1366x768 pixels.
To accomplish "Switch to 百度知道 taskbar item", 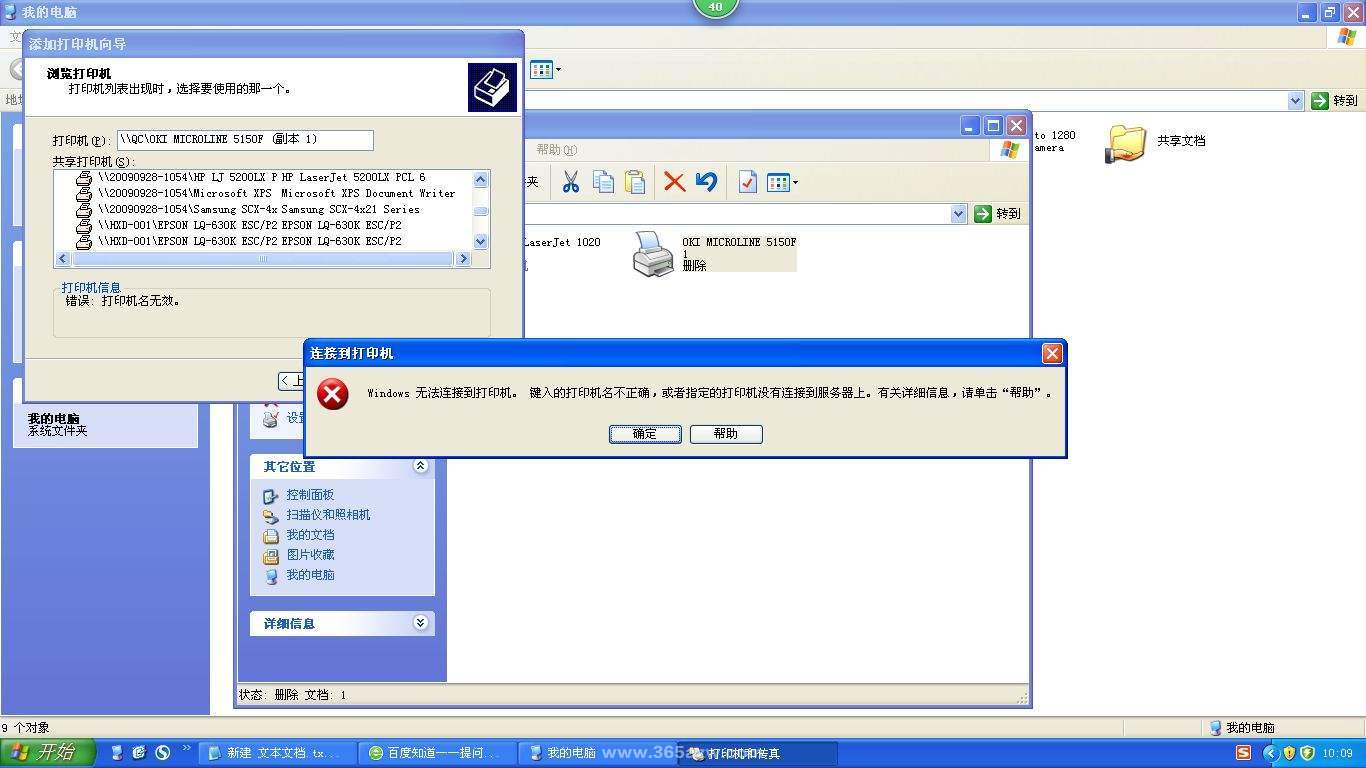I will click(438, 753).
